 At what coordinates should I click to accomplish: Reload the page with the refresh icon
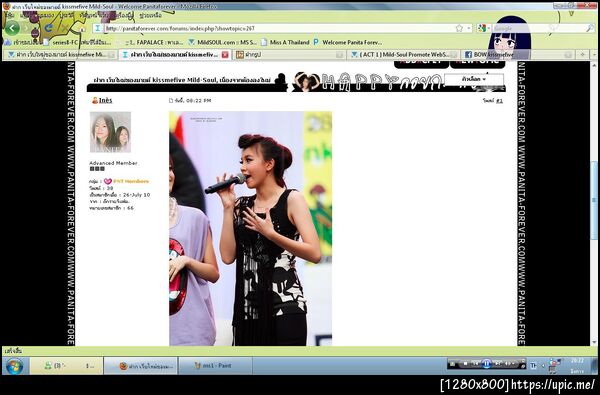tap(48, 28)
